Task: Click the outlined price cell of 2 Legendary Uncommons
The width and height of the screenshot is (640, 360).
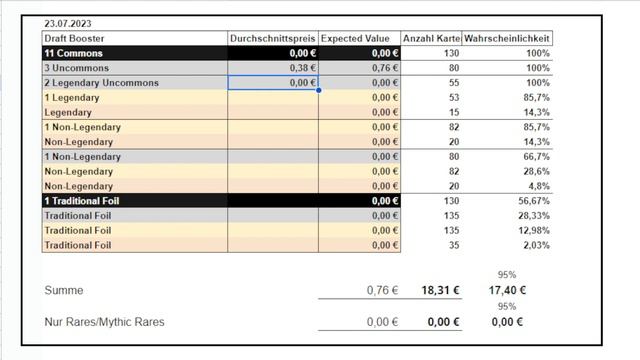Action: [273, 82]
